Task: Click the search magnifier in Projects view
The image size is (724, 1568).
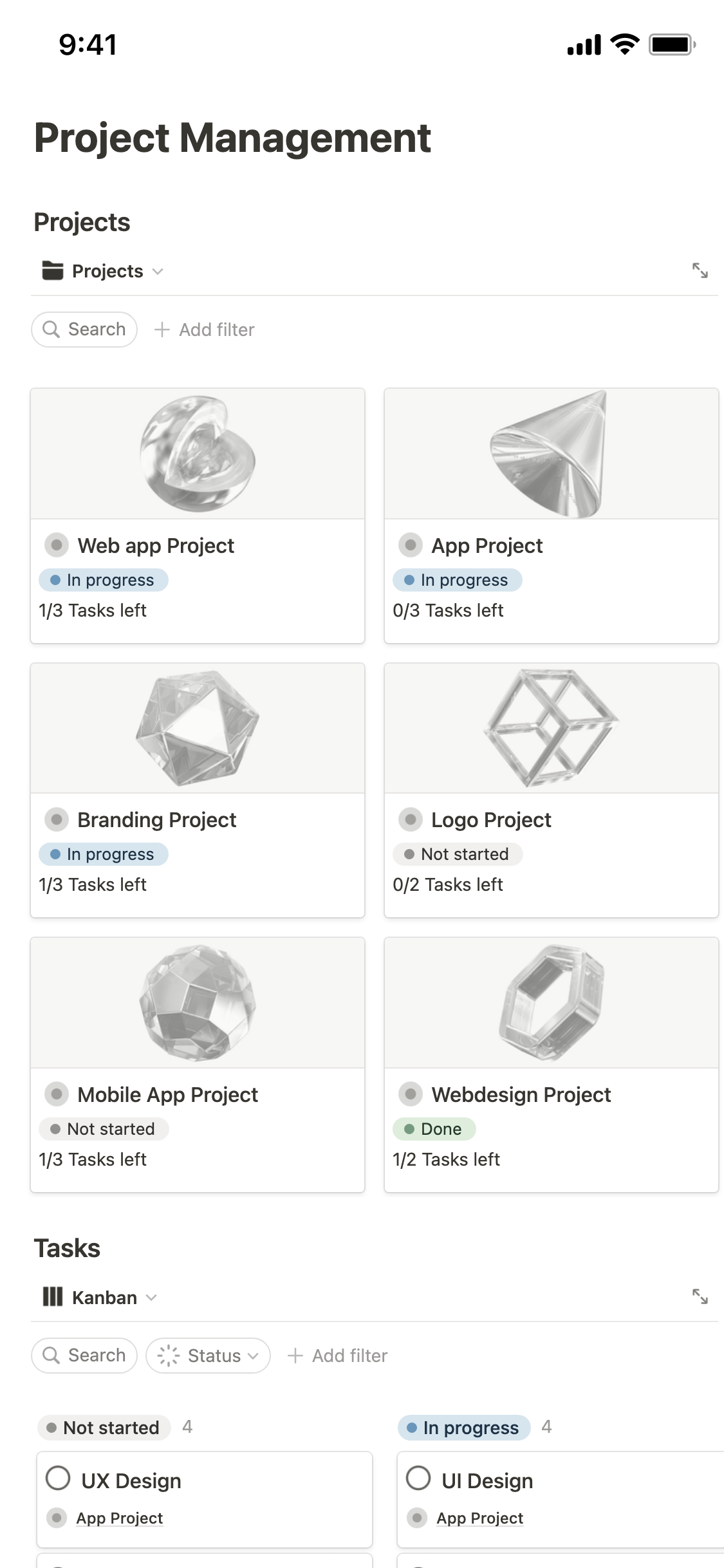Action: (x=52, y=329)
